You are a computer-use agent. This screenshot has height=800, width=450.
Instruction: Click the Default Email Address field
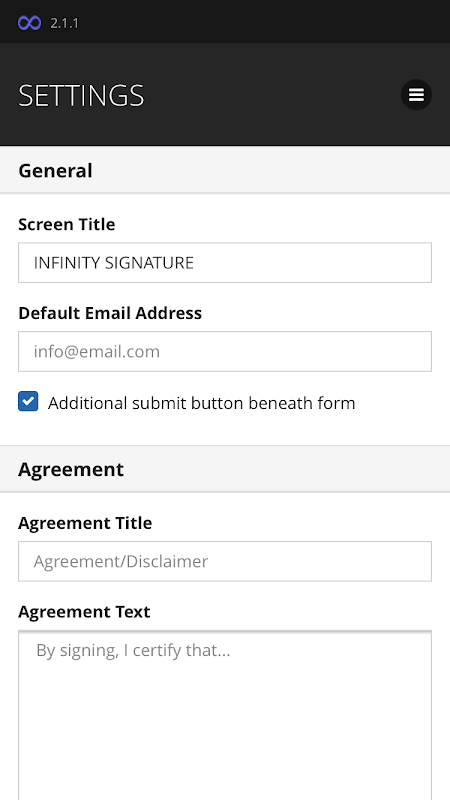(225, 352)
